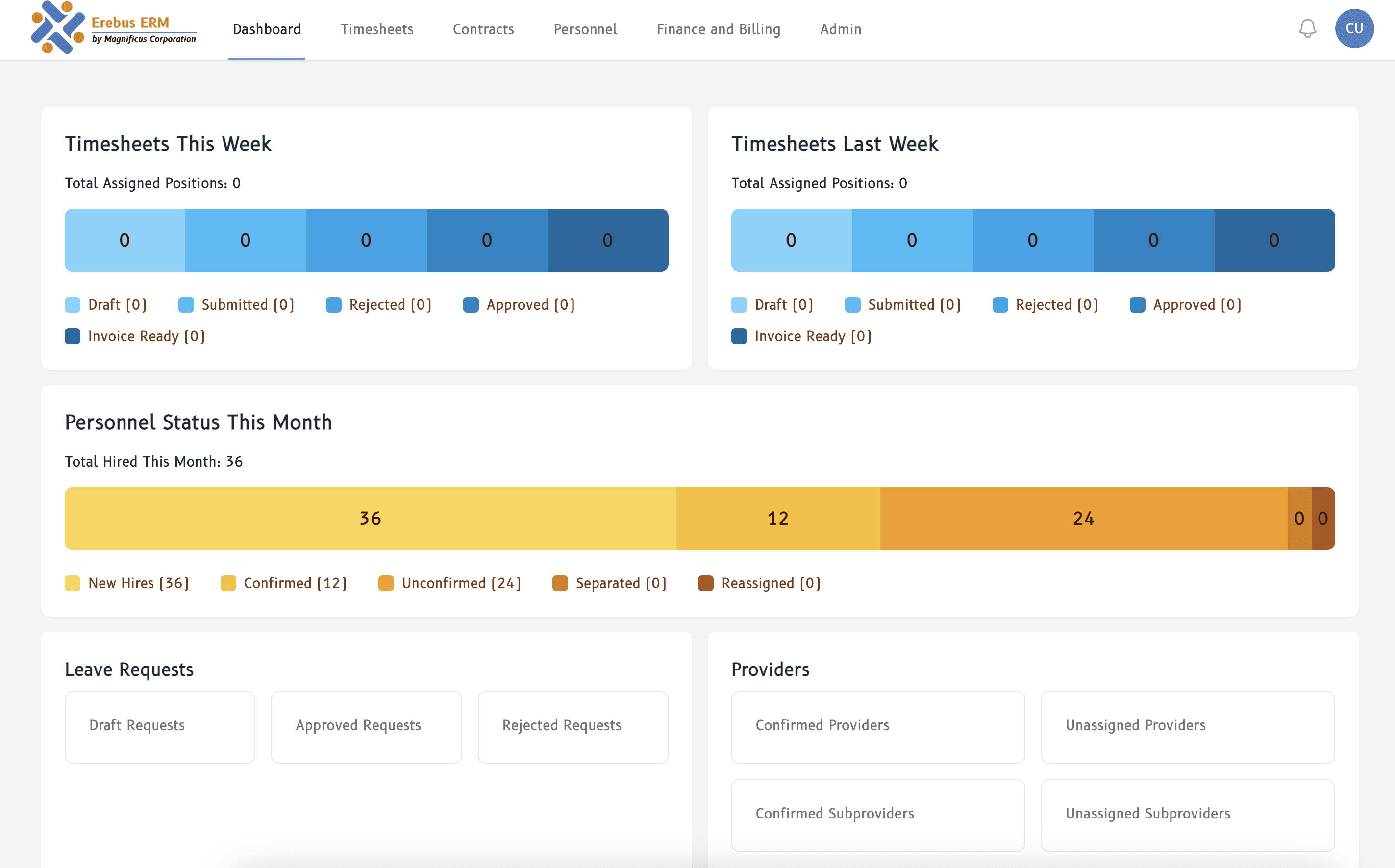
Task: Click the Reassigned legend color swatch
Action: 705,583
